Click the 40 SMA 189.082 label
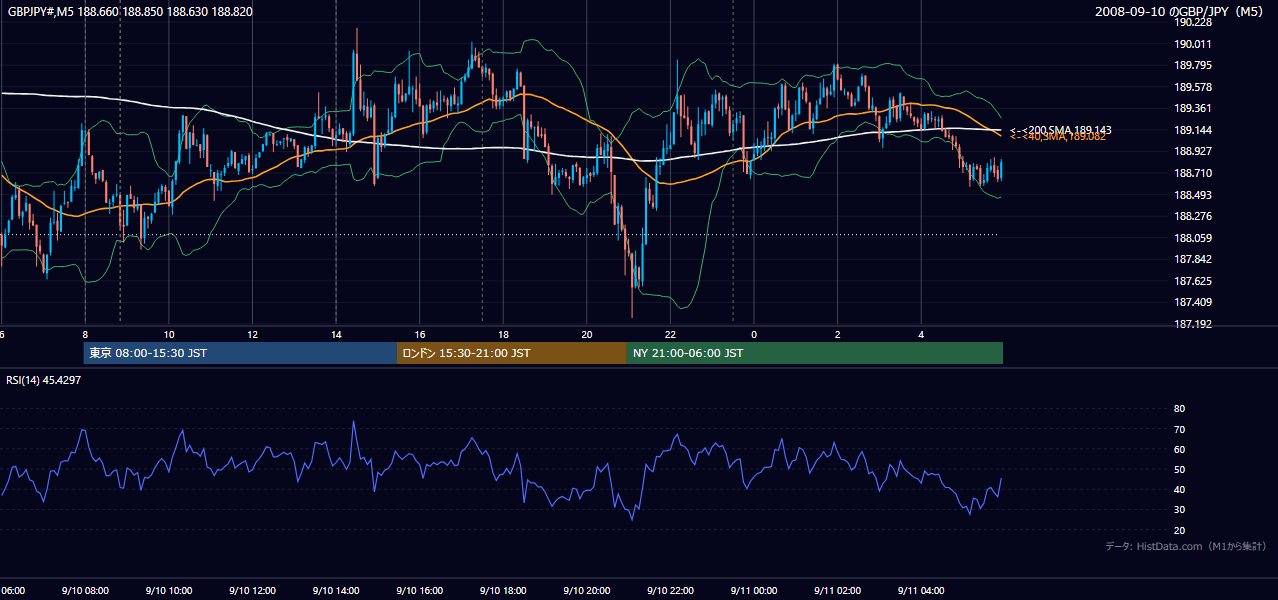The width and height of the screenshot is (1278, 600). [1058, 137]
